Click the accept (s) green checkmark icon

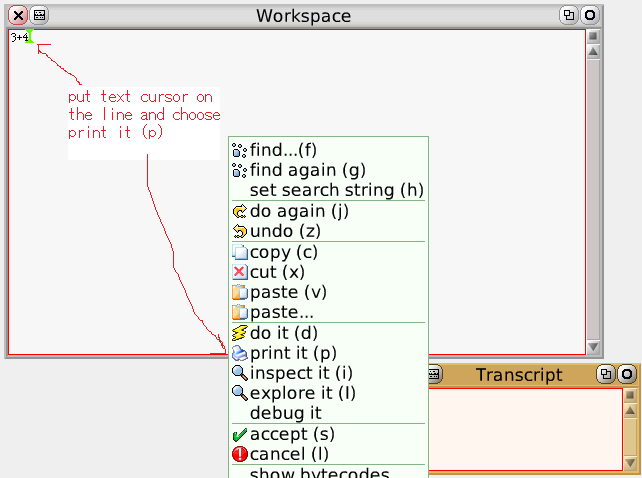pyautogui.click(x=239, y=435)
